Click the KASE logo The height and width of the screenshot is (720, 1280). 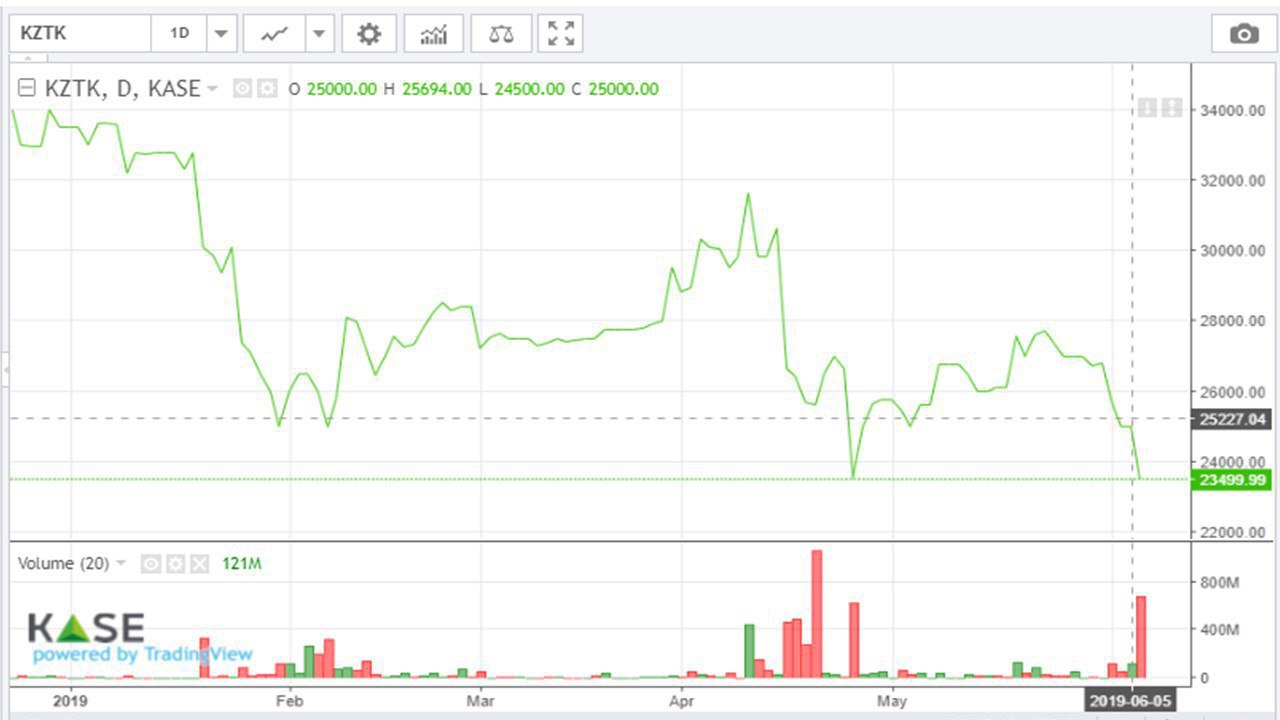click(x=86, y=628)
